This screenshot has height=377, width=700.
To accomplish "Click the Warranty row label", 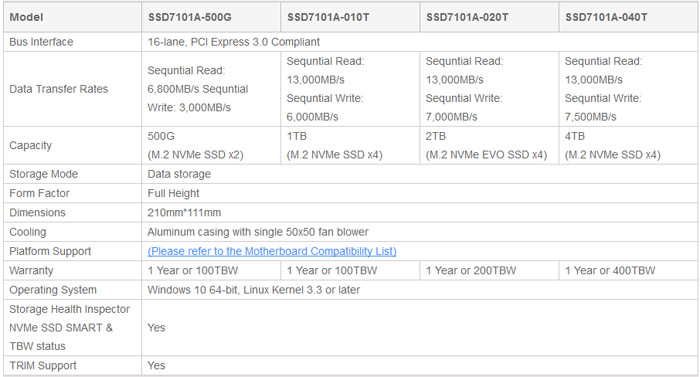I will click(x=31, y=271).
